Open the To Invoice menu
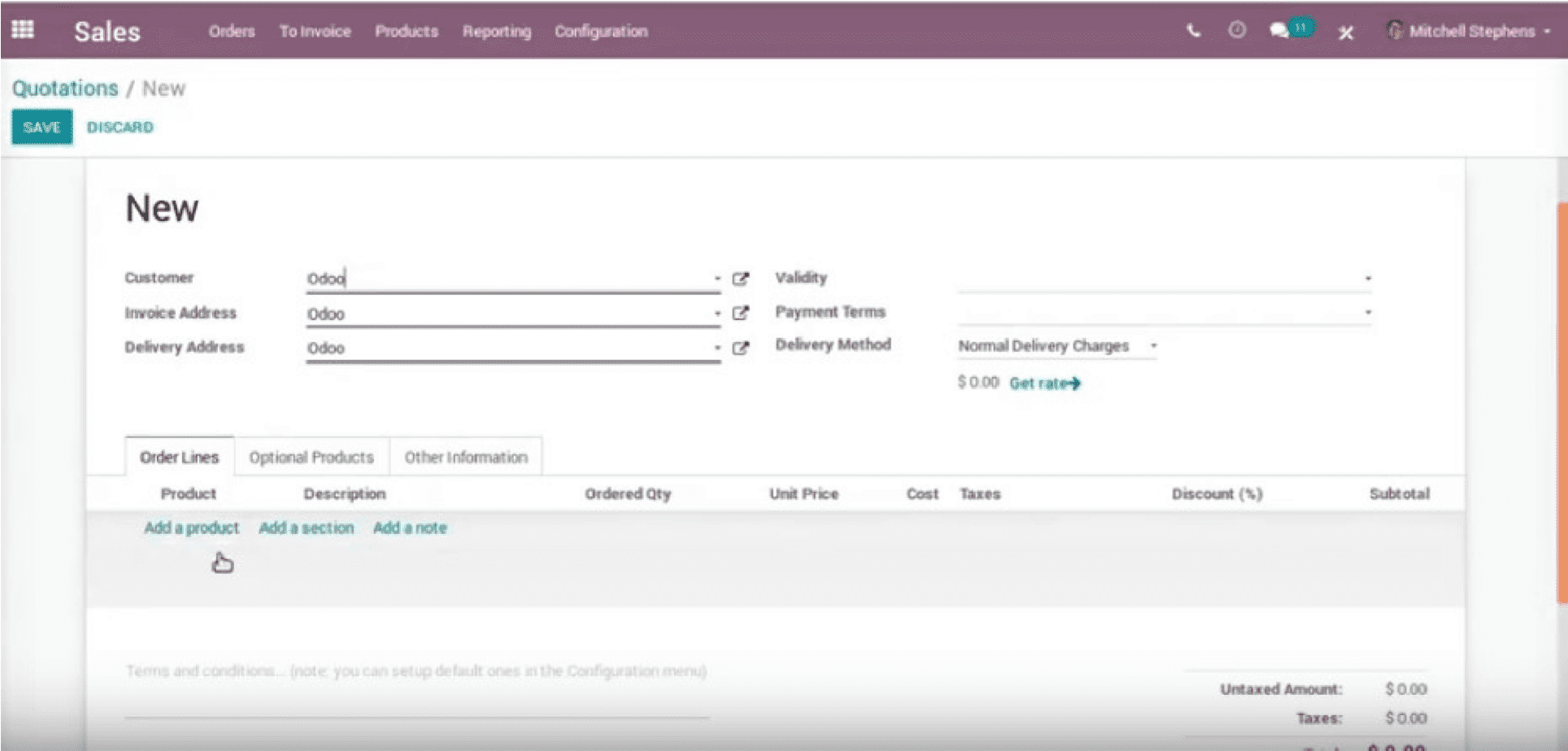This screenshot has width=1568, height=751. [316, 31]
